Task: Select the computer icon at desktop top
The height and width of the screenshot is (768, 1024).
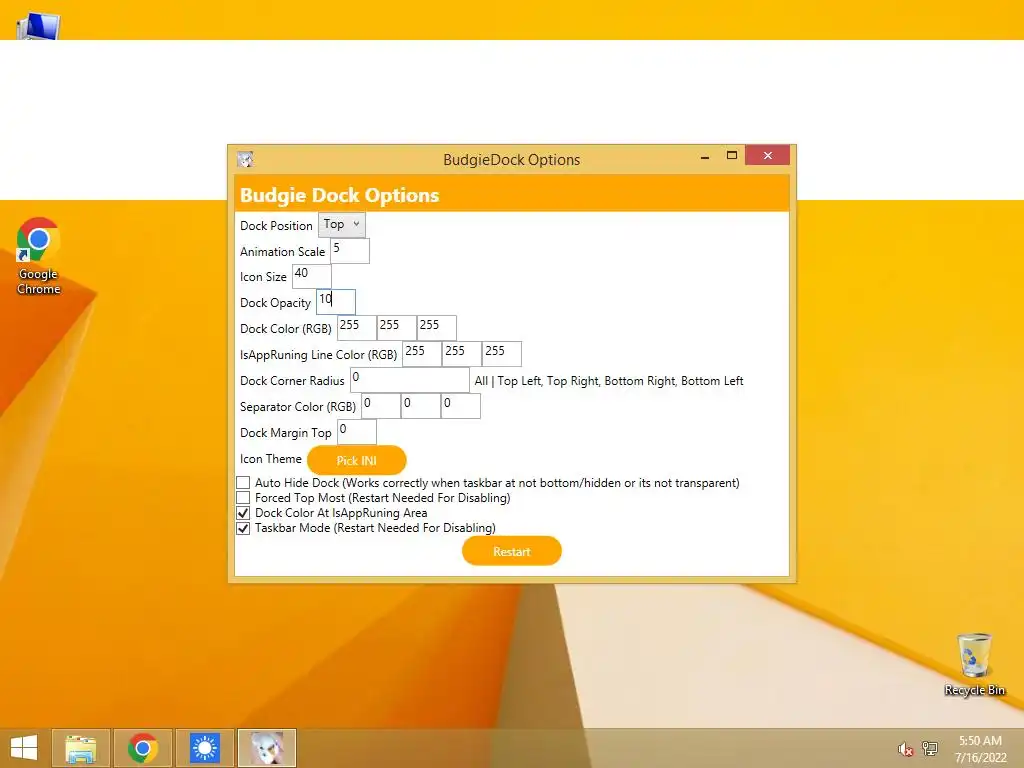Action: point(39,25)
